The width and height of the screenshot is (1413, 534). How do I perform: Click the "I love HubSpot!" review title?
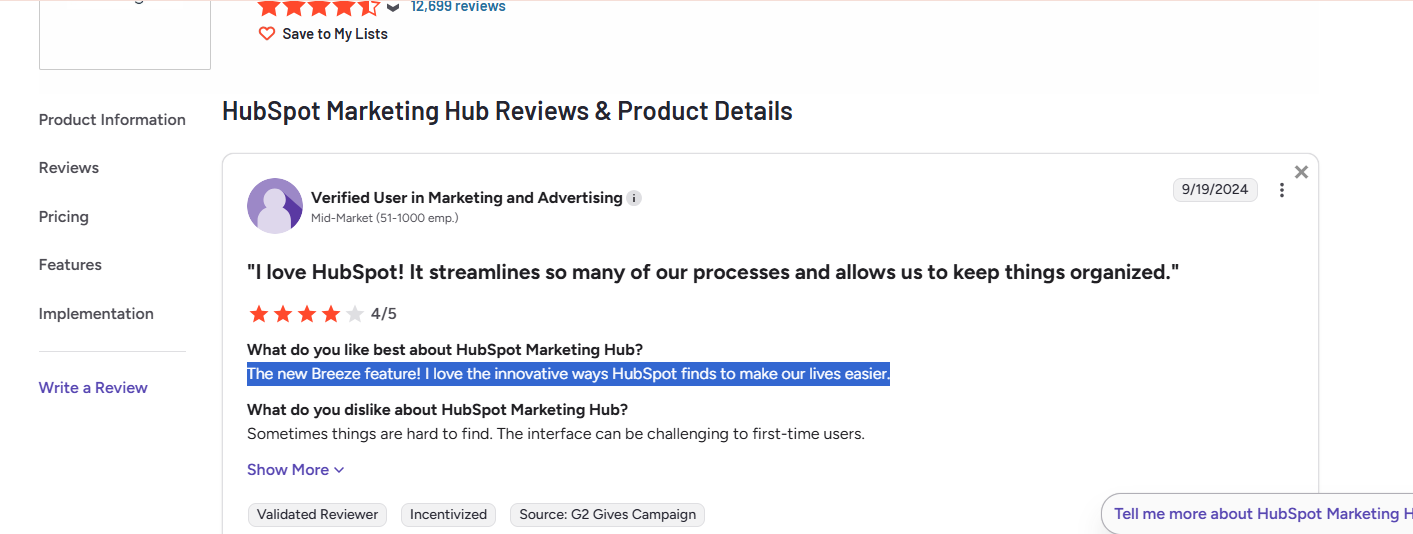click(713, 272)
